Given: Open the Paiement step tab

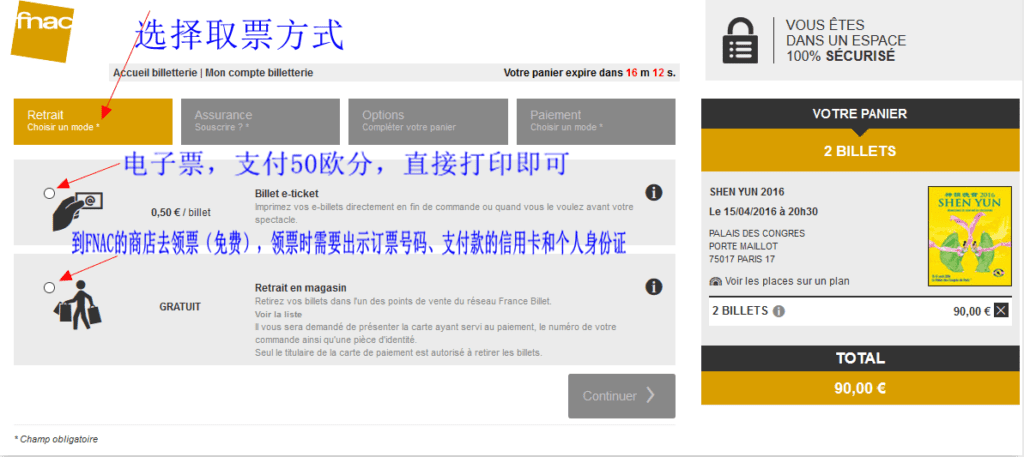Looking at the screenshot, I should coord(595,121).
